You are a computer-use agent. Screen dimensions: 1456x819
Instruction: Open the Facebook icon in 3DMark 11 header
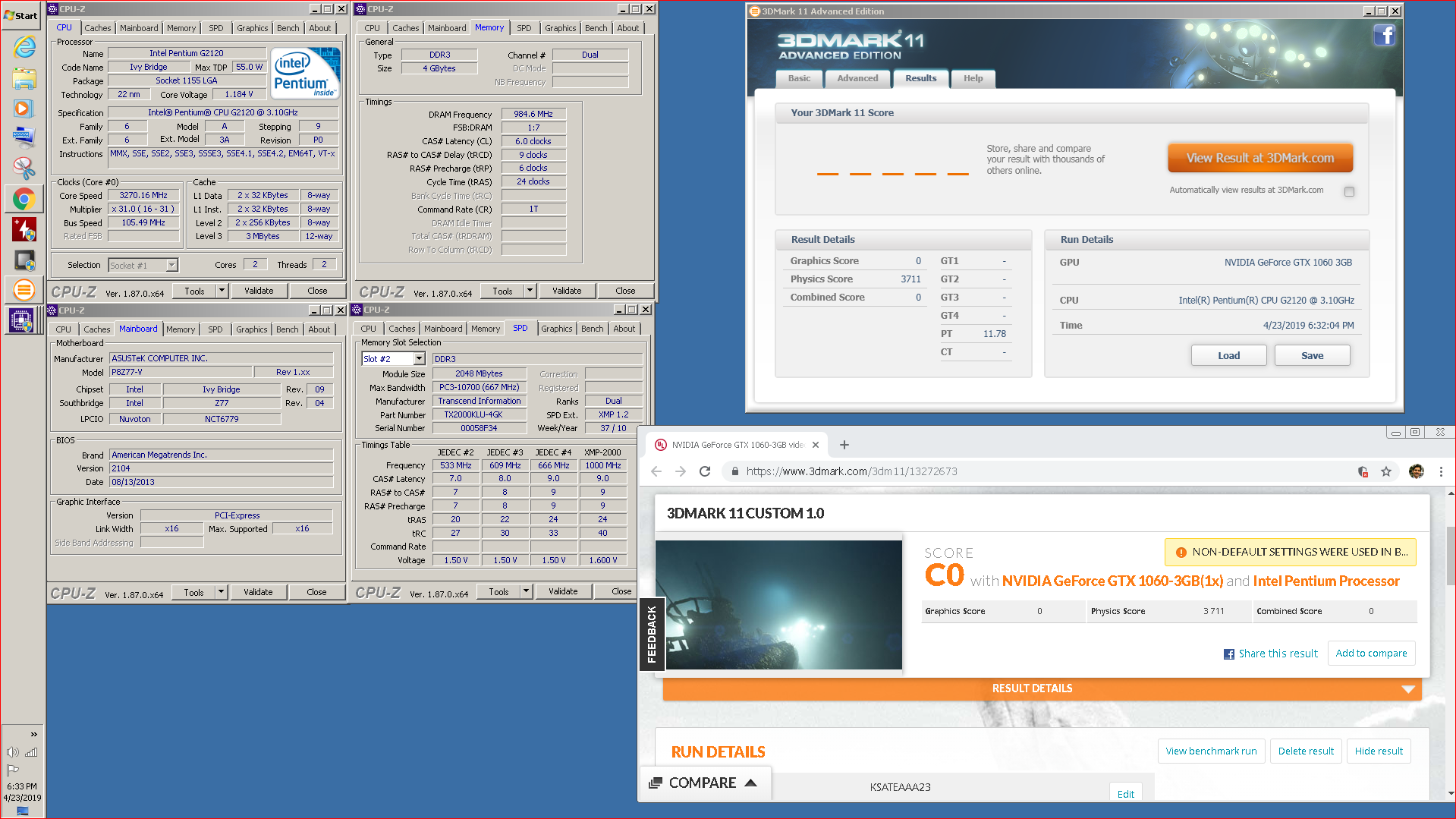point(1384,36)
